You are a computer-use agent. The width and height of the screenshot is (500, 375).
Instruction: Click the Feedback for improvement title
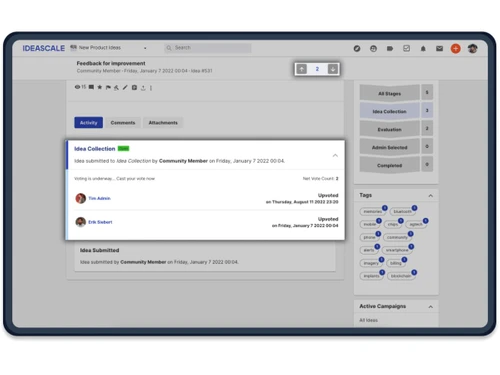point(111,63)
